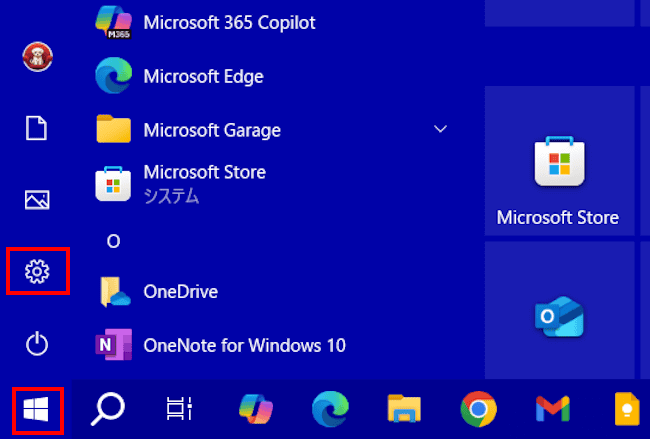The width and height of the screenshot is (650, 439).
Task: Open the Documents icon in Start sidebar
Action: click(36, 128)
